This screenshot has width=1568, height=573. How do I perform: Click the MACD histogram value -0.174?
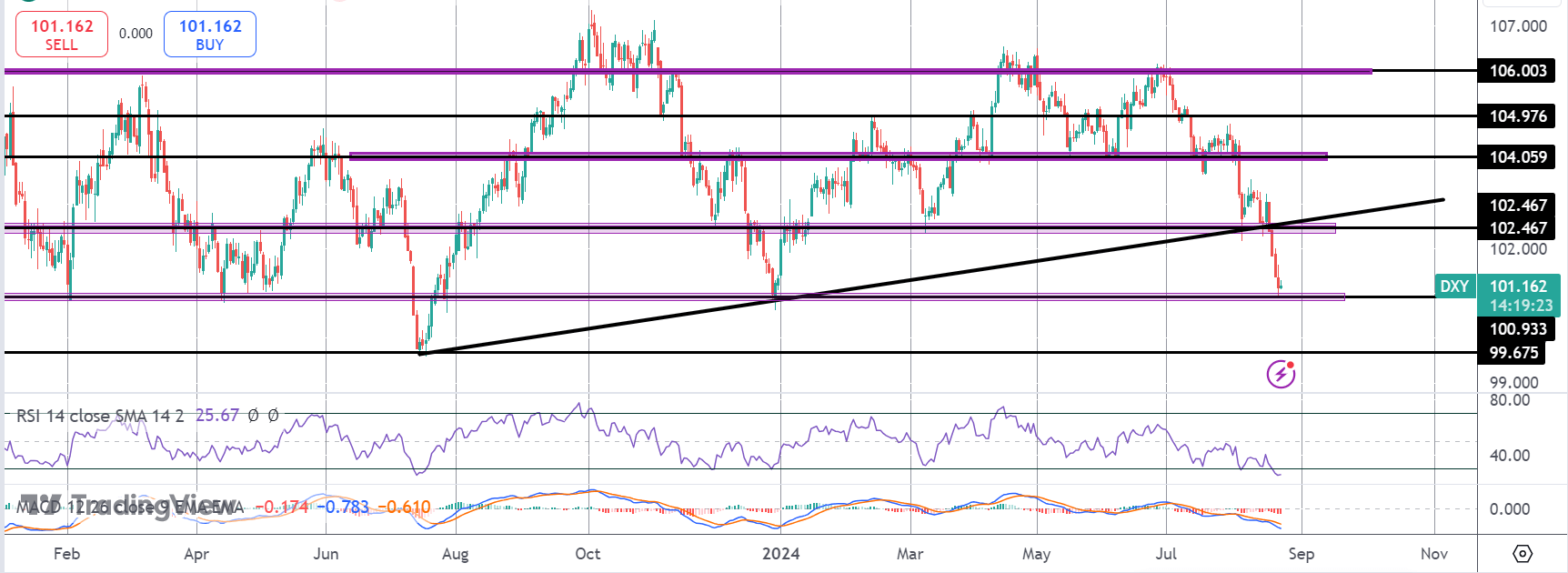pyautogui.click(x=283, y=507)
